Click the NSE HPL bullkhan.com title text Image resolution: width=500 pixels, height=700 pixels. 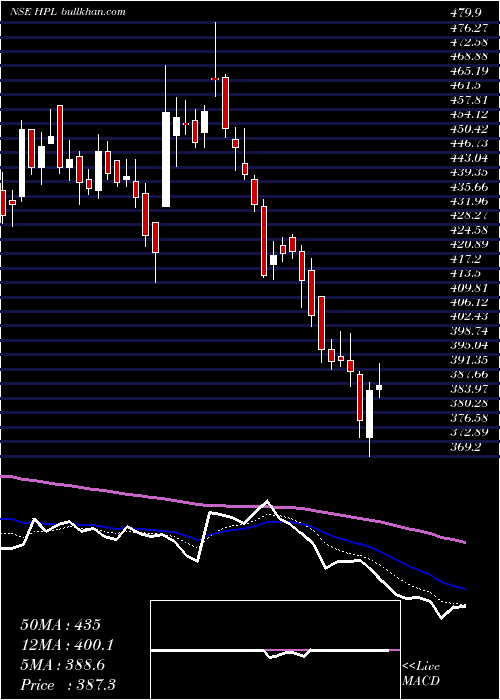(68, 12)
